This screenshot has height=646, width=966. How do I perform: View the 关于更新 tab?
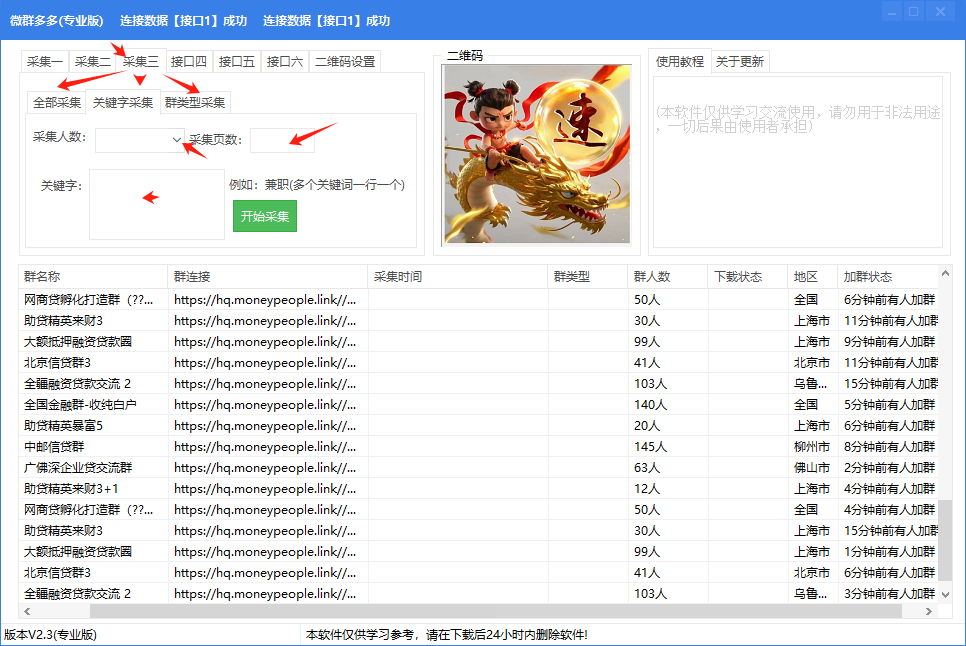(739, 62)
